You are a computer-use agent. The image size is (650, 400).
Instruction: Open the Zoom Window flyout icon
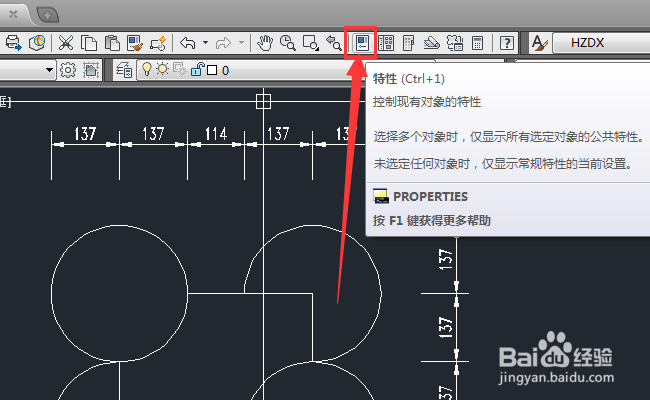coord(311,43)
